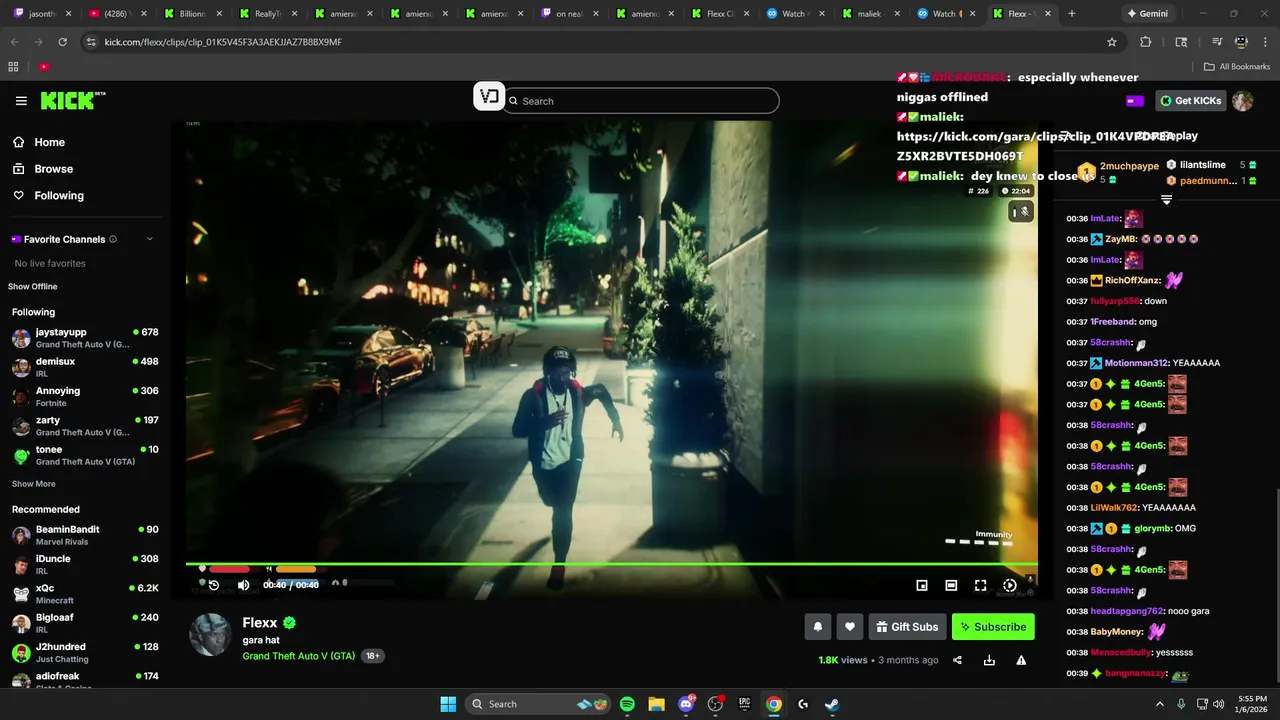
Task: Click the share clip icon
Action: click(957, 660)
